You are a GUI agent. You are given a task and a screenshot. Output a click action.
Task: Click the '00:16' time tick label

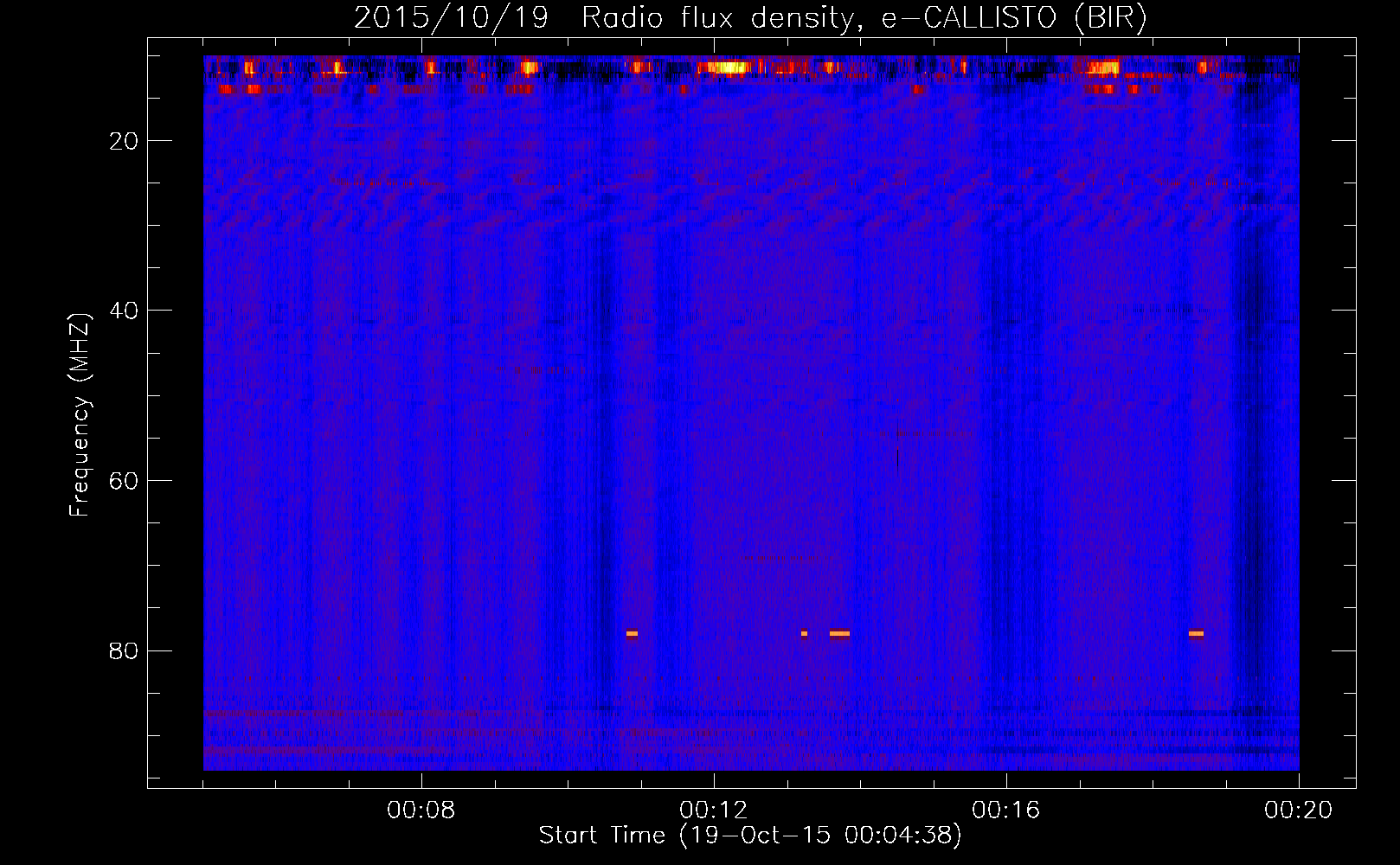[x=1006, y=811]
